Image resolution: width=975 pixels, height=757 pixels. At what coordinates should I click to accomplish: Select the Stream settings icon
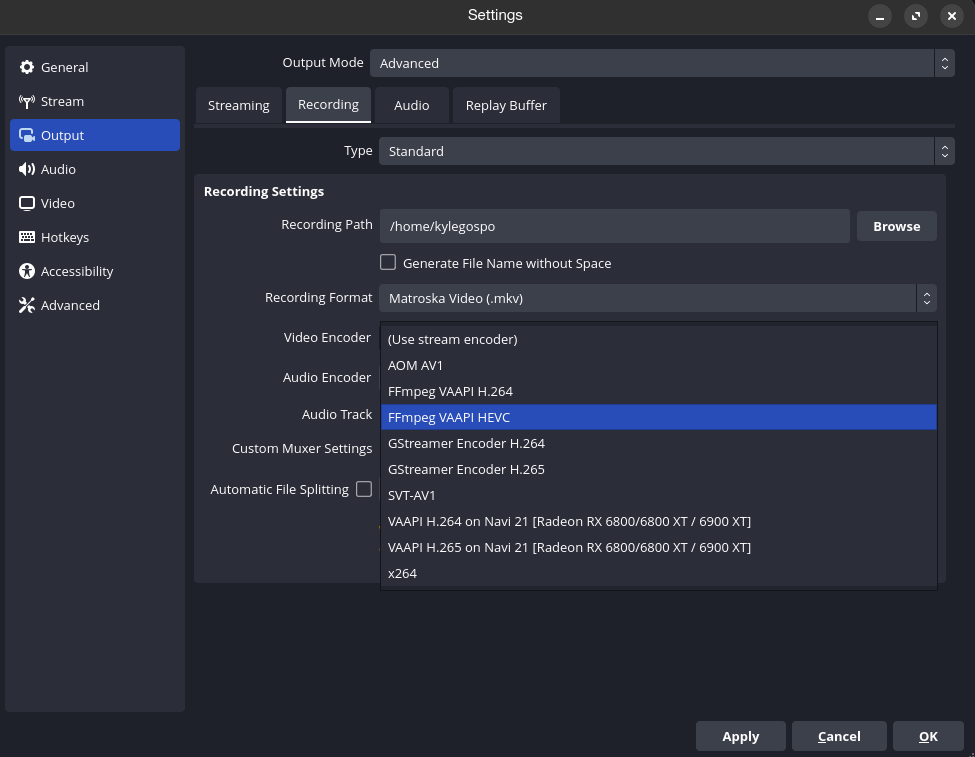(27, 101)
